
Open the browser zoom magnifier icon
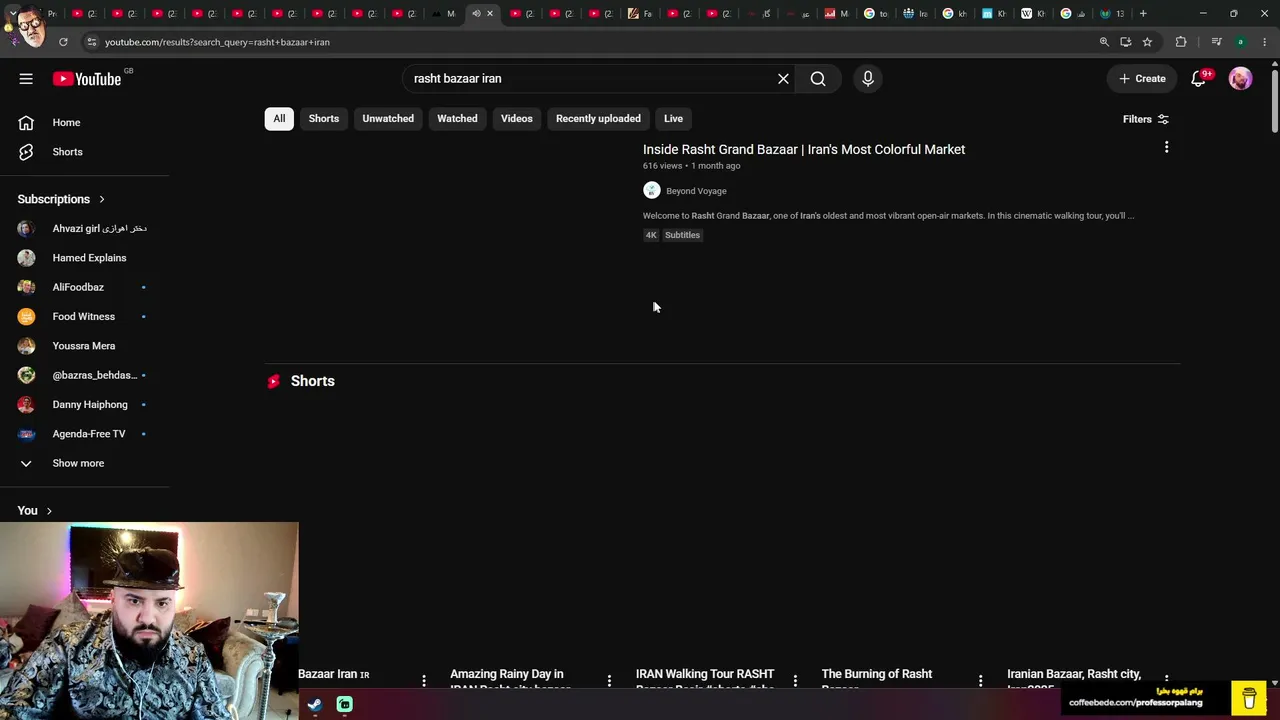pos(1104,42)
